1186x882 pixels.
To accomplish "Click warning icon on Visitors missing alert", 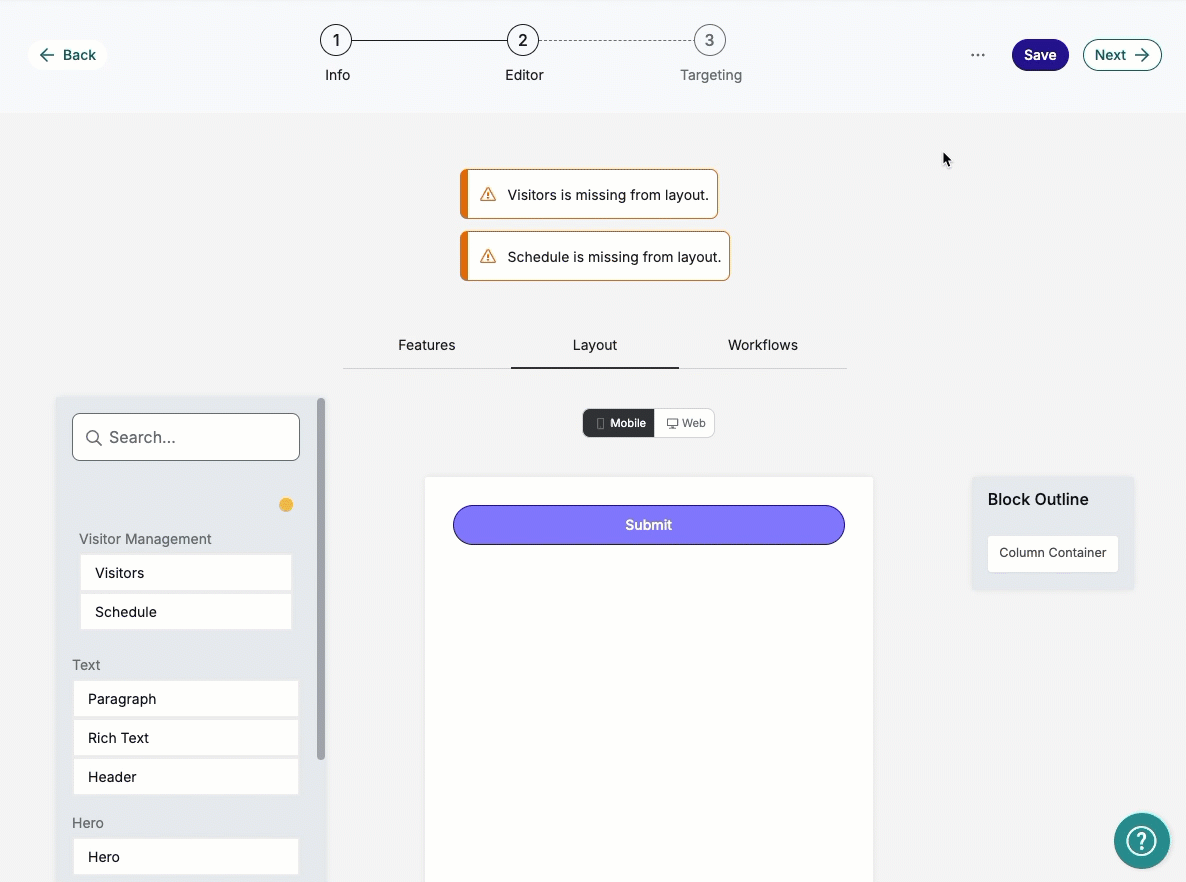I will [488, 194].
